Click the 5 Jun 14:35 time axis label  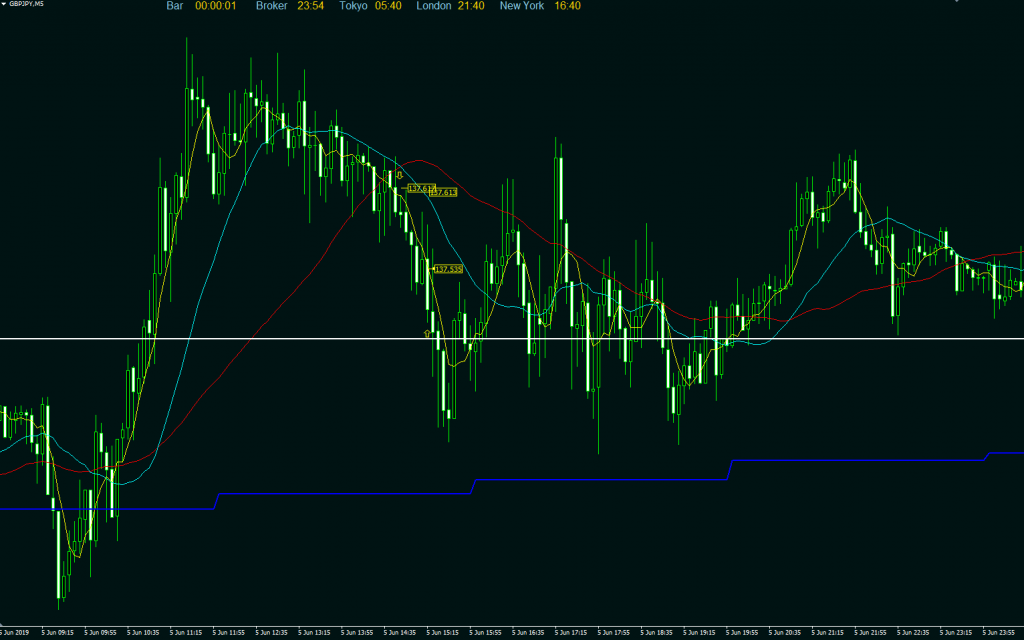click(x=400, y=633)
